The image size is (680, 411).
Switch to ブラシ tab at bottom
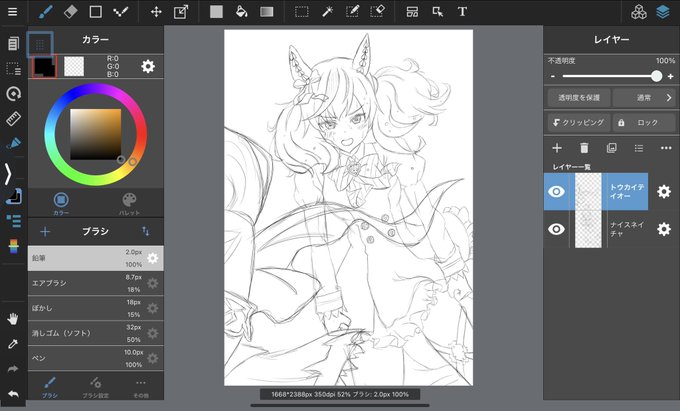click(x=50, y=387)
